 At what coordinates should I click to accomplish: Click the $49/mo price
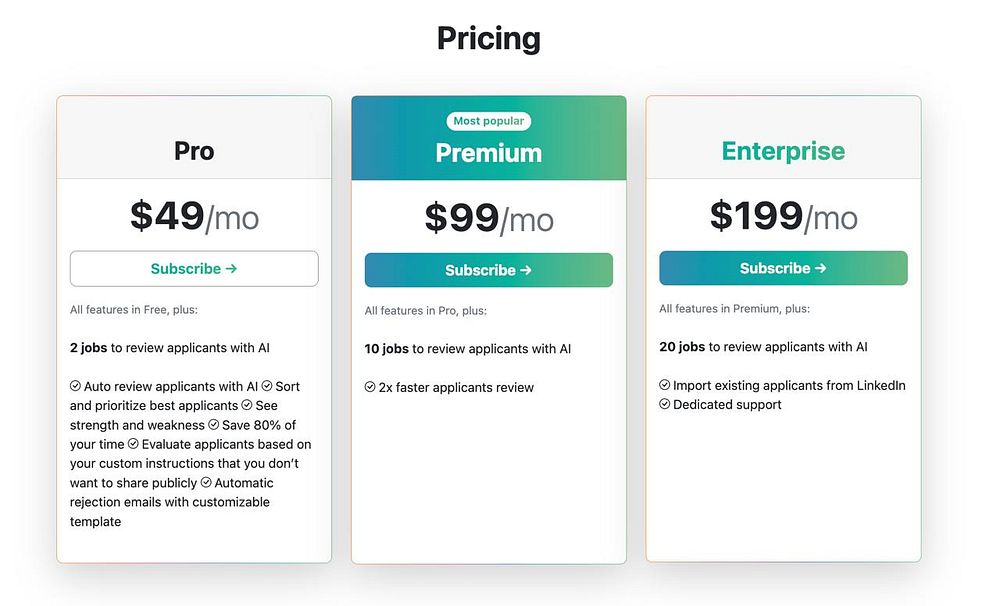[x=194, y=216]
